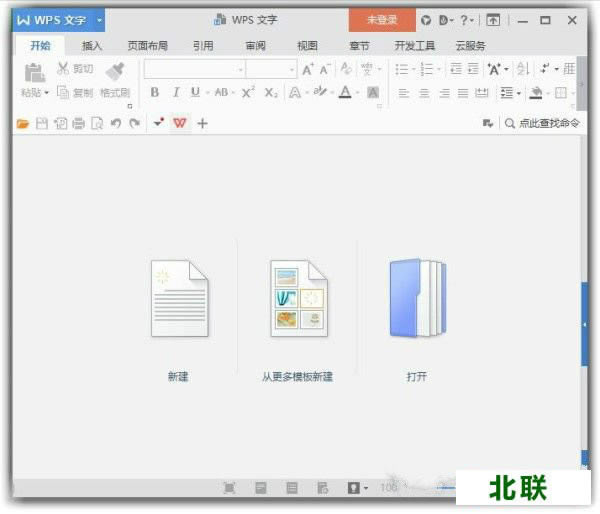
Task: Open the 开始 tab
Action: click(40, 46)
